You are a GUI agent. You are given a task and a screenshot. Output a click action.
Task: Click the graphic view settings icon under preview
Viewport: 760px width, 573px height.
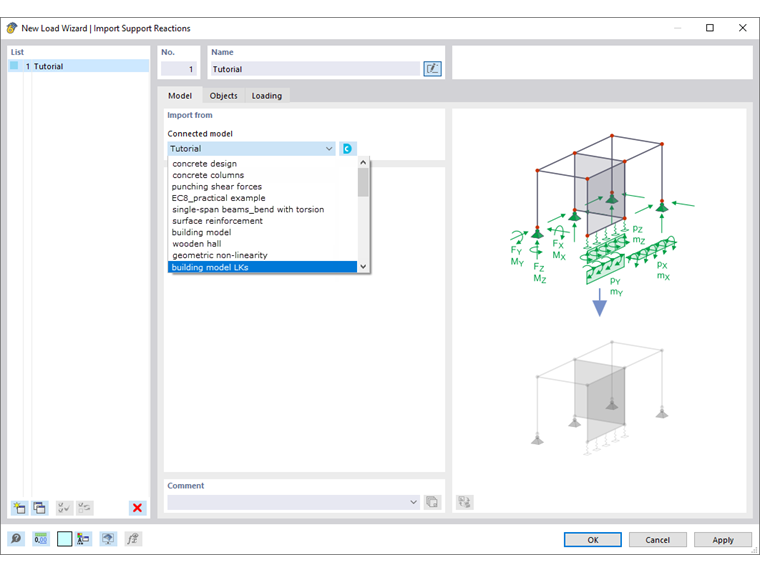point(465,502)
